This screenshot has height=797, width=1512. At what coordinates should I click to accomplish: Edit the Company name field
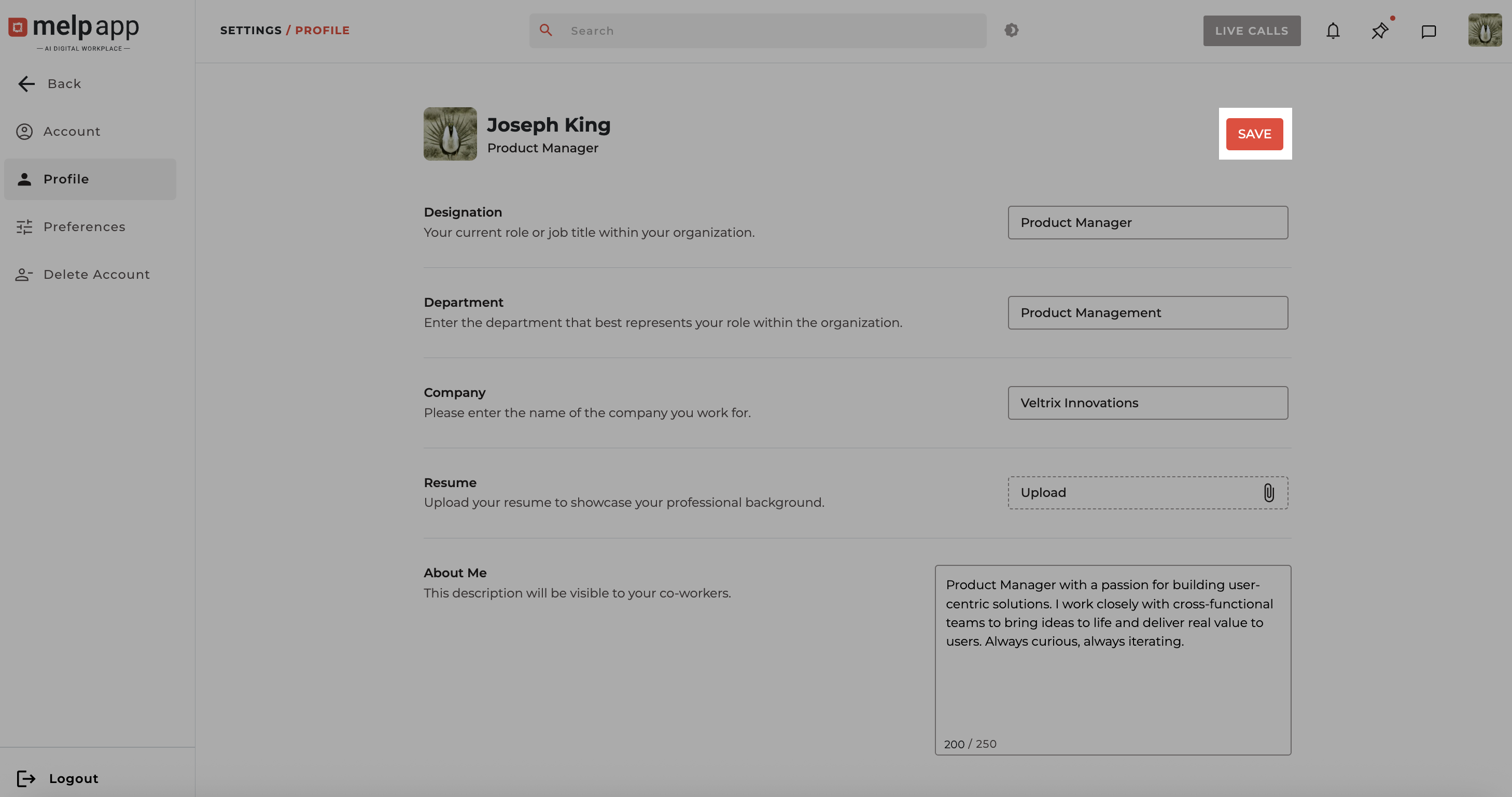(x=1147, y=403)
